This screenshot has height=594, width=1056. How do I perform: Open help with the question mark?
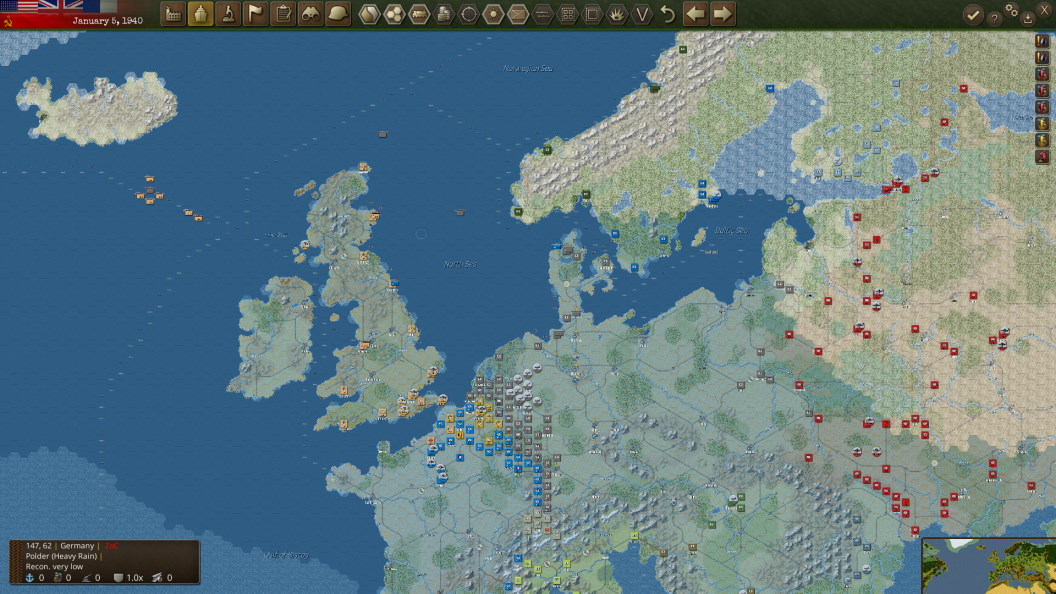[995, 19]
